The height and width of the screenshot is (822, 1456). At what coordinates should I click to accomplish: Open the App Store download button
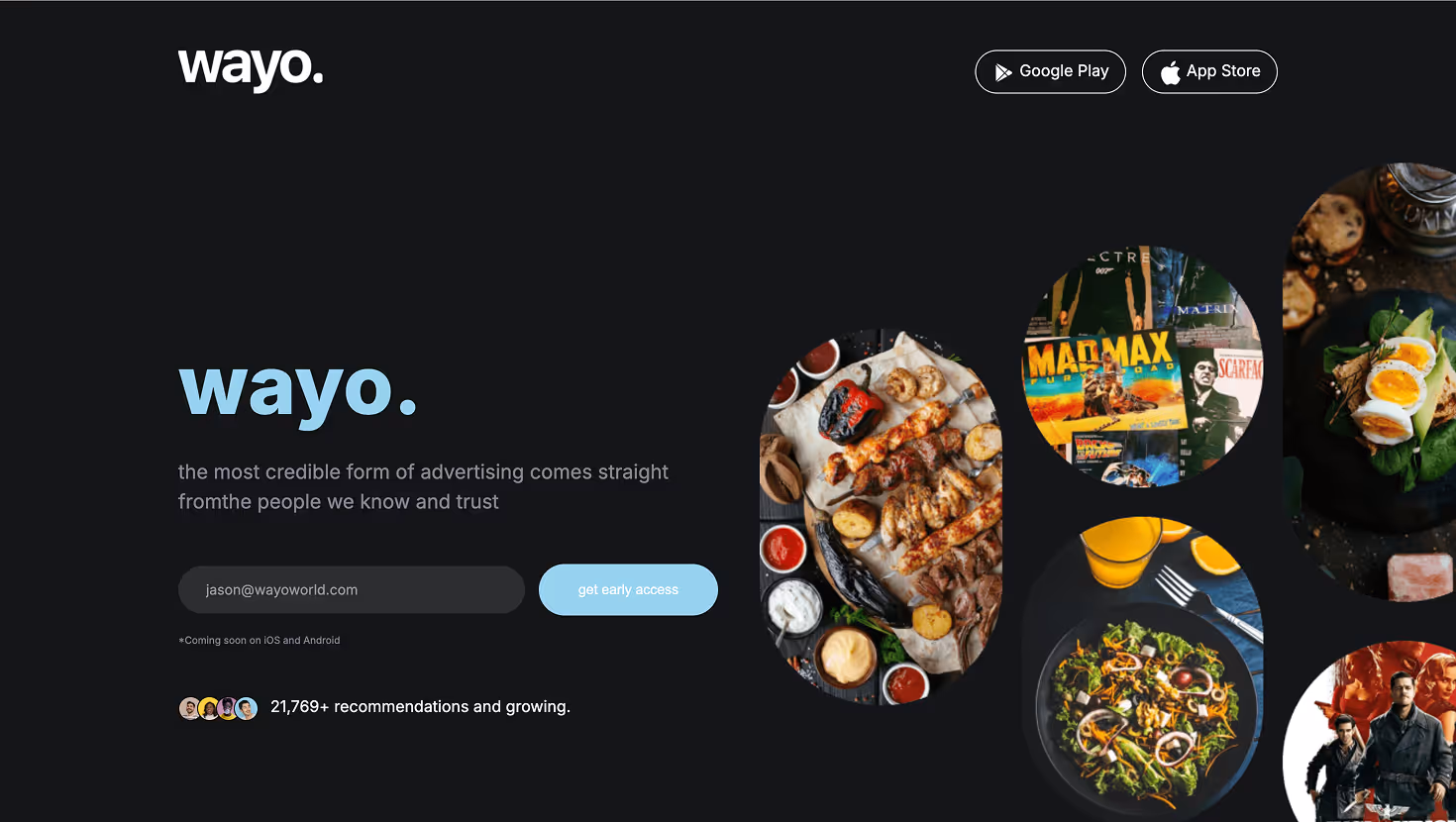(x=1209, y=71)
